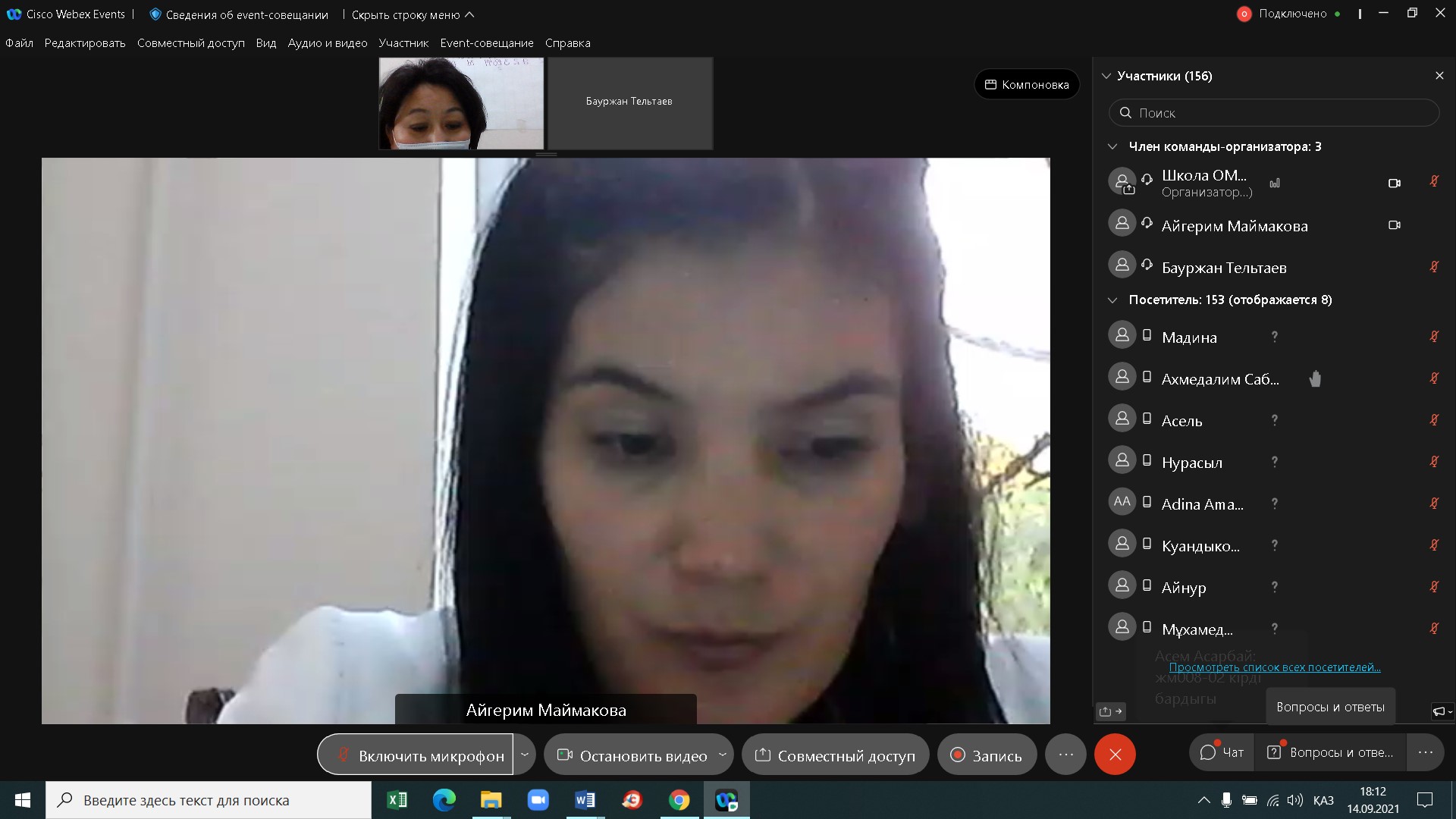Image resolution: width=1456 pixels, height=819 pixels.
Task: Click the pop-out panel icon bottom left
Action: [1111, 711]
